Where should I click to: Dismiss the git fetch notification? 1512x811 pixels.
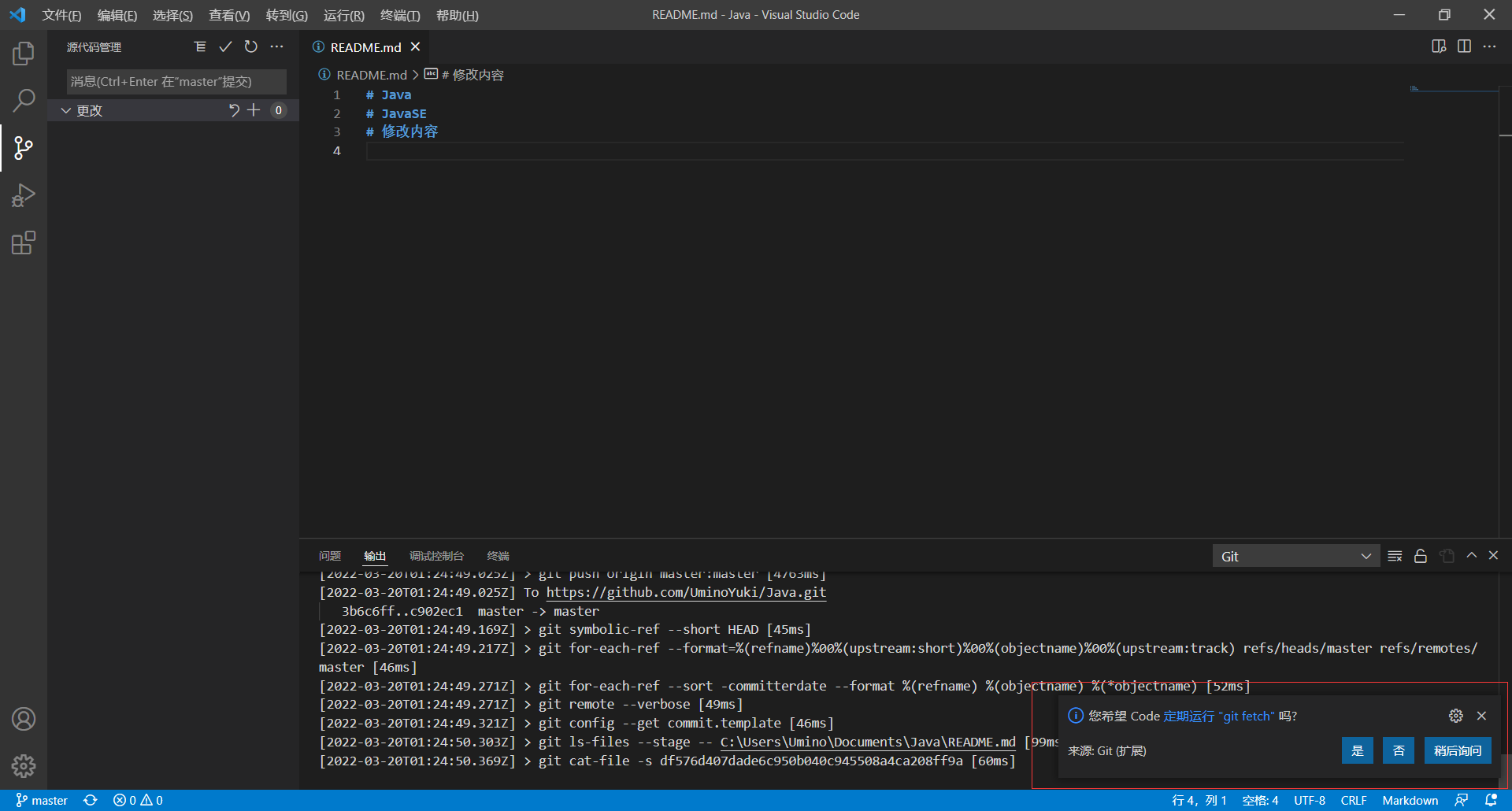tap(1481, 716)
